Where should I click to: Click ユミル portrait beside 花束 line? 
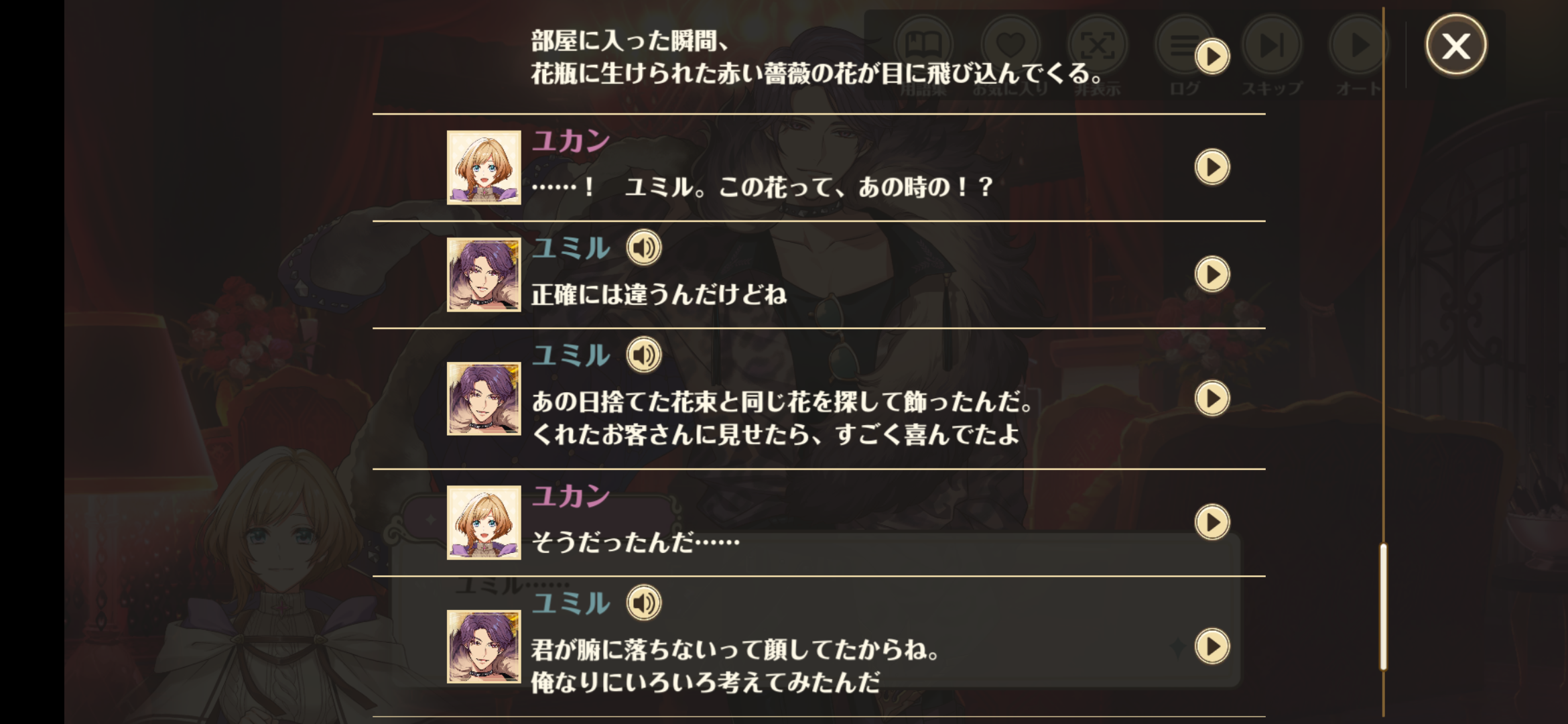pyautogui.click(x=484, y=399)
